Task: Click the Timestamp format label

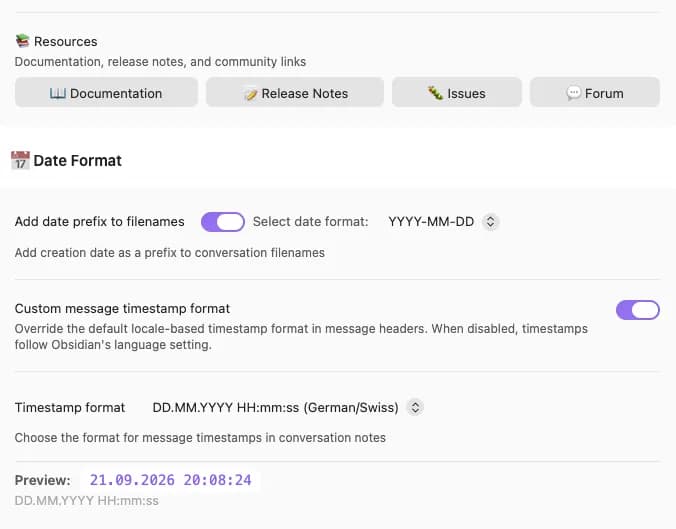Action: click(x=70, y=407)
